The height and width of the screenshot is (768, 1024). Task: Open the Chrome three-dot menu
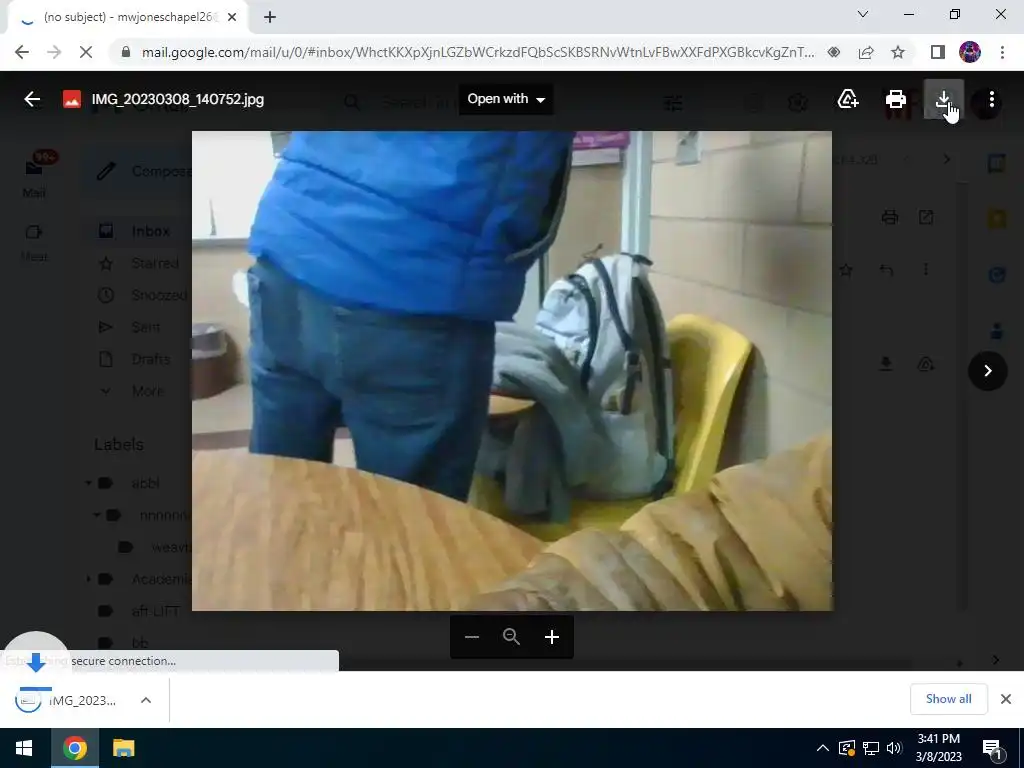click(x=1002, y=52)
